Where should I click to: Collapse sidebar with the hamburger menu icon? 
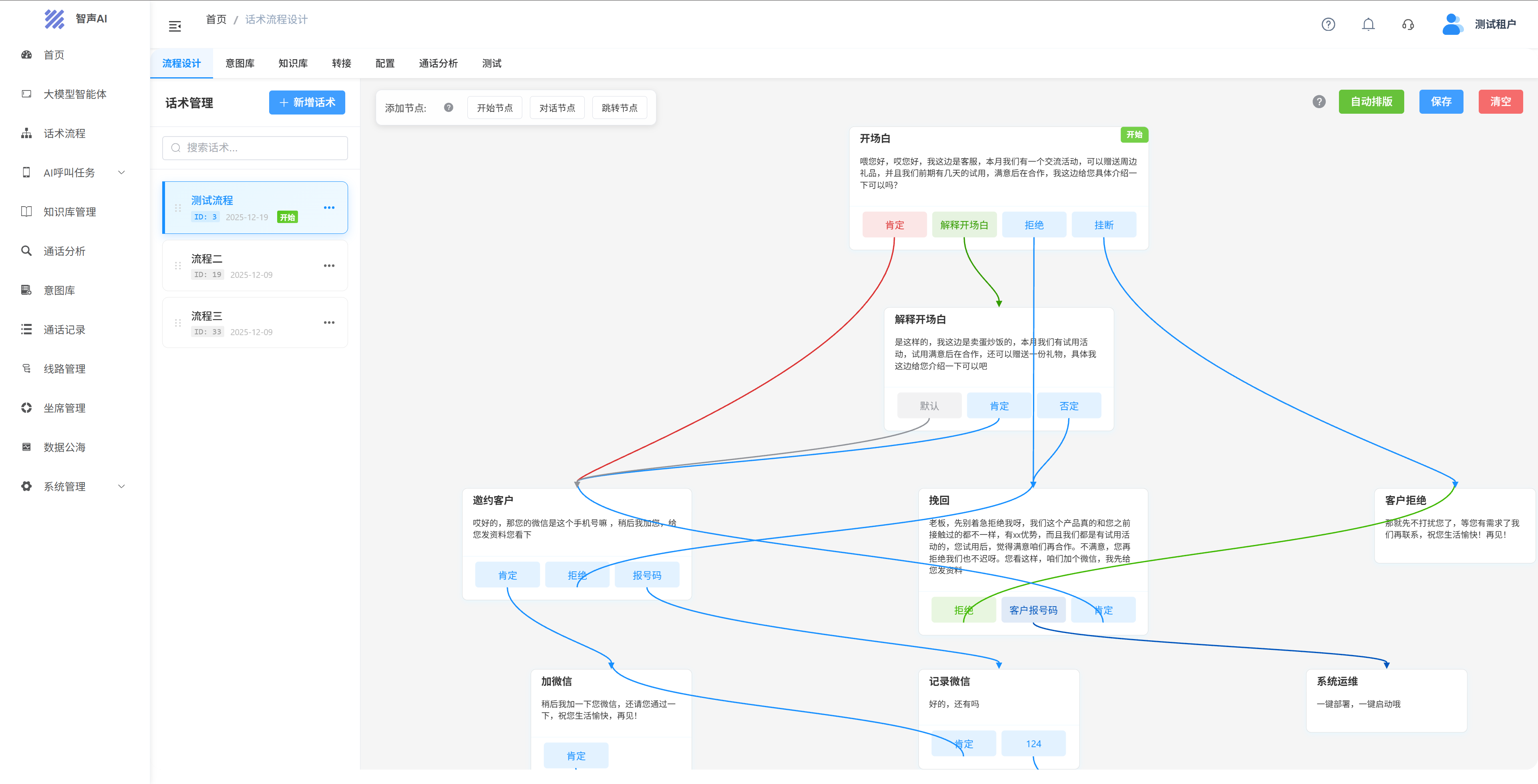pos(174,26)
